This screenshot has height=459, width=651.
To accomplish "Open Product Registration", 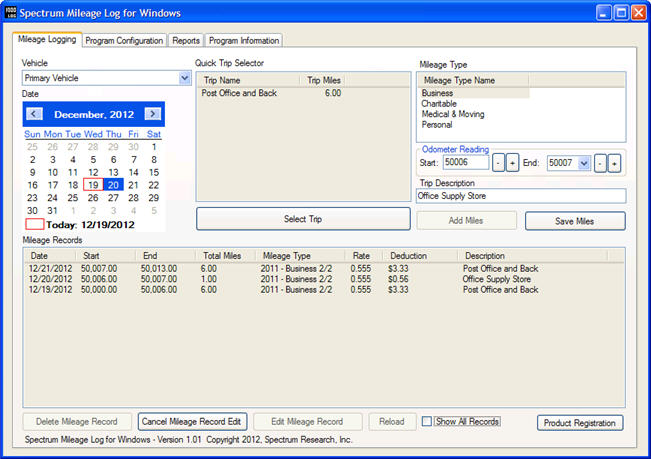I will tap(580, 423).
